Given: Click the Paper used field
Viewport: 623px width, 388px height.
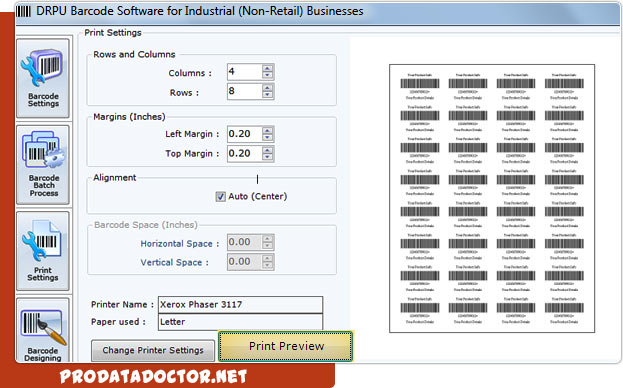Looking at the screenshot, I should point(240,322).
